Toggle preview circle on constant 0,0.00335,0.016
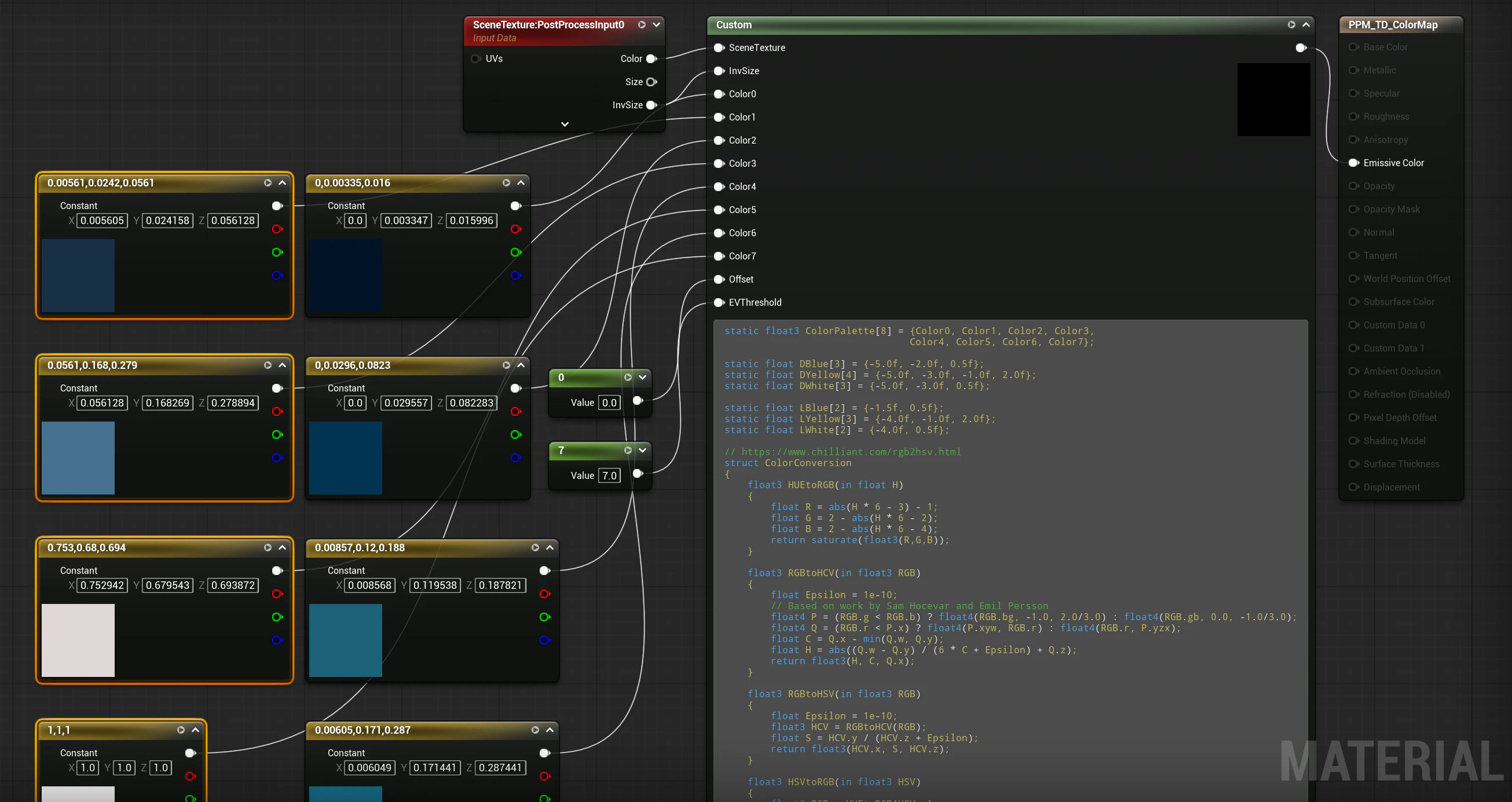The height and width of the screenshot is (802, 1512). point(506,182)
